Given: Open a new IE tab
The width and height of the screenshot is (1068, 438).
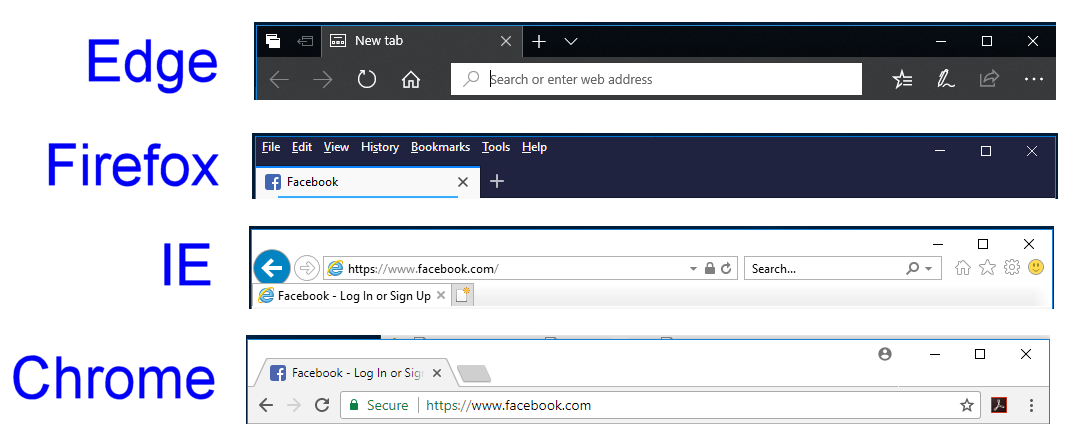Looking at the screenshot, I should pos(463,296).
